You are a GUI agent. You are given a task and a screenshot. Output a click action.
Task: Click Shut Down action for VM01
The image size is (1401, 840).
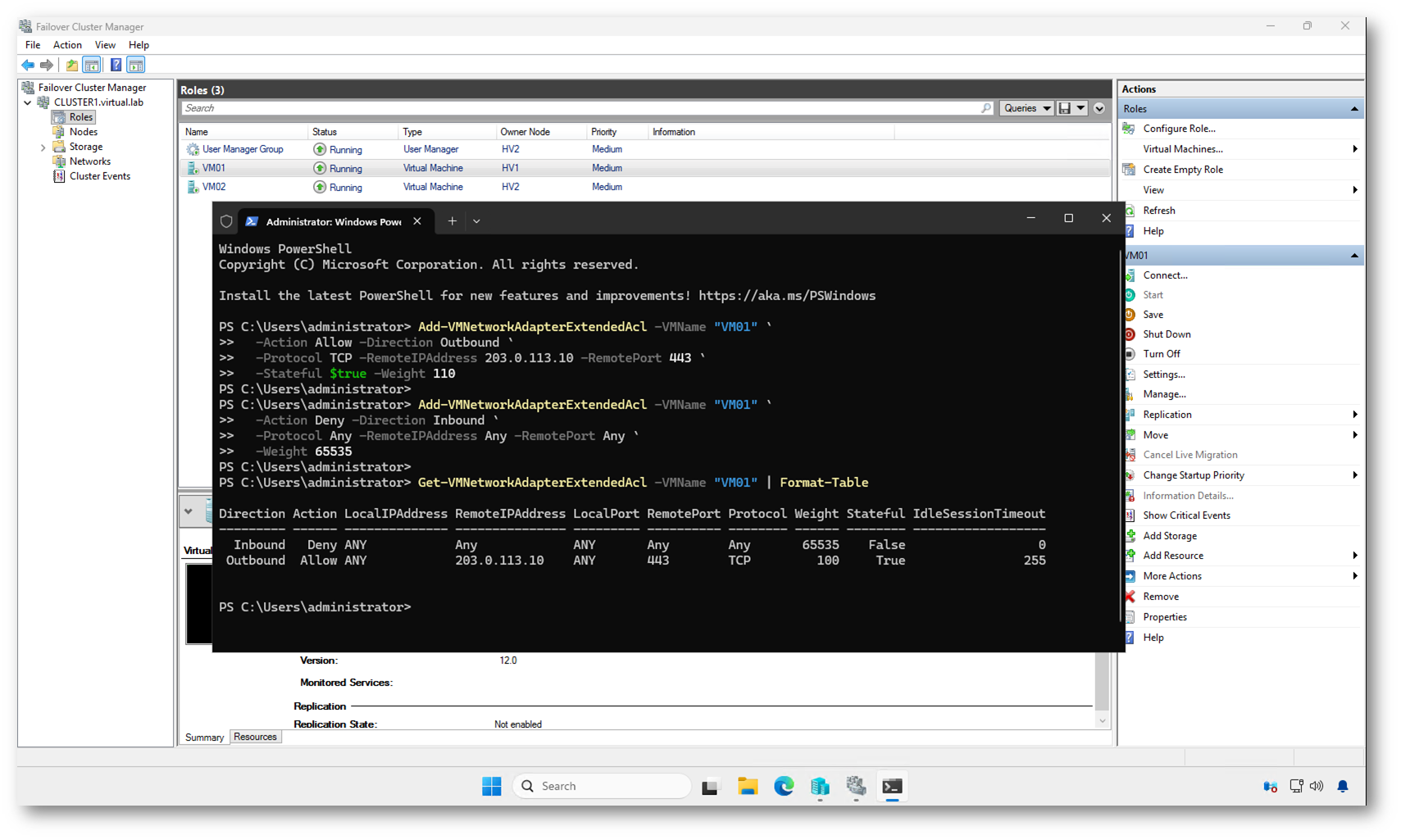click(1167, 334)
